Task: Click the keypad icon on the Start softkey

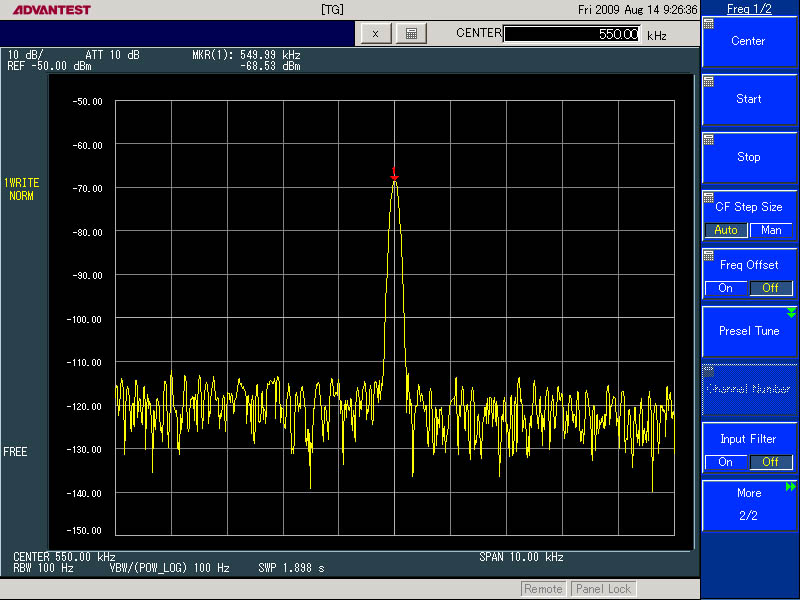Action: point(709,82)
